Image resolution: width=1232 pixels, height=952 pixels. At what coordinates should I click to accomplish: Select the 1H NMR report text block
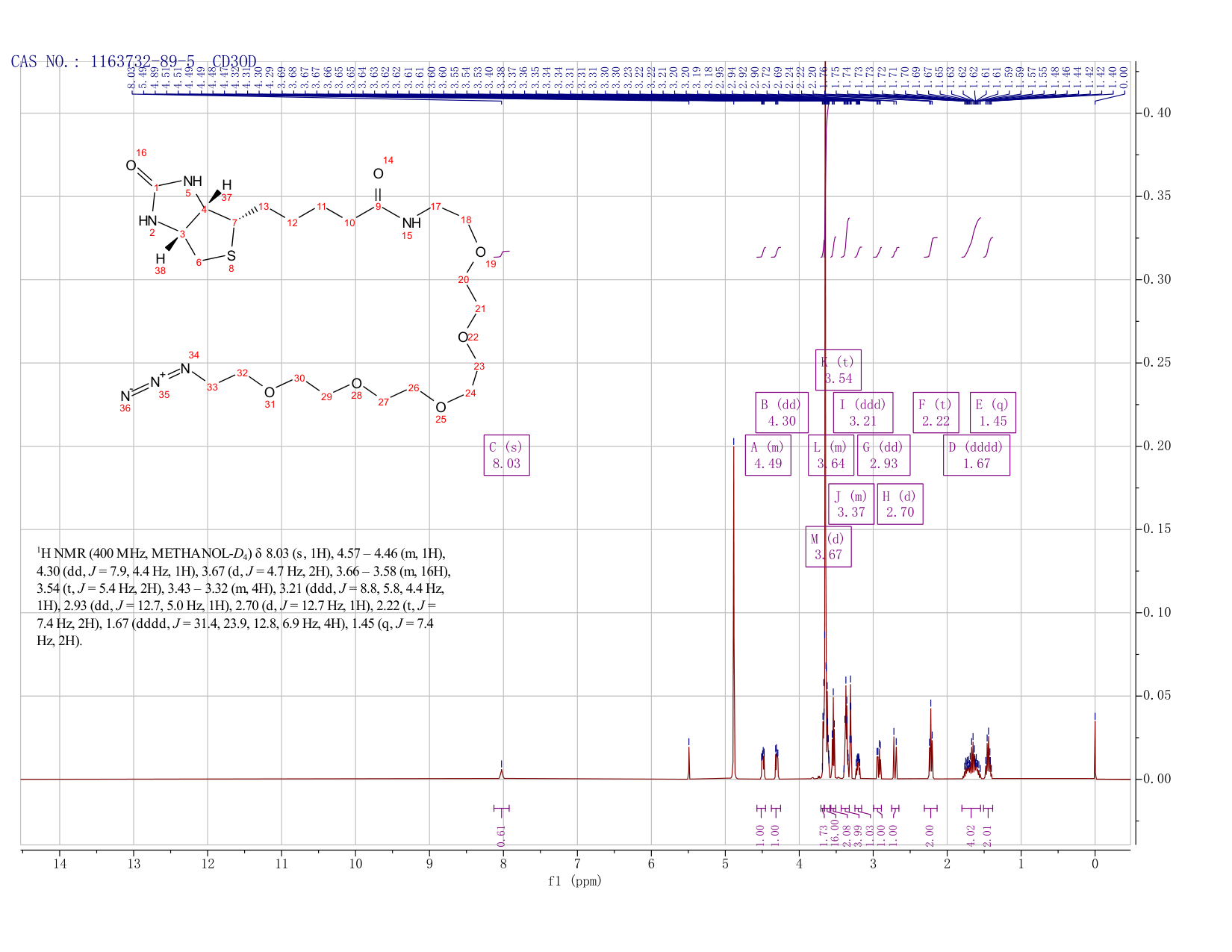[244, 597]
